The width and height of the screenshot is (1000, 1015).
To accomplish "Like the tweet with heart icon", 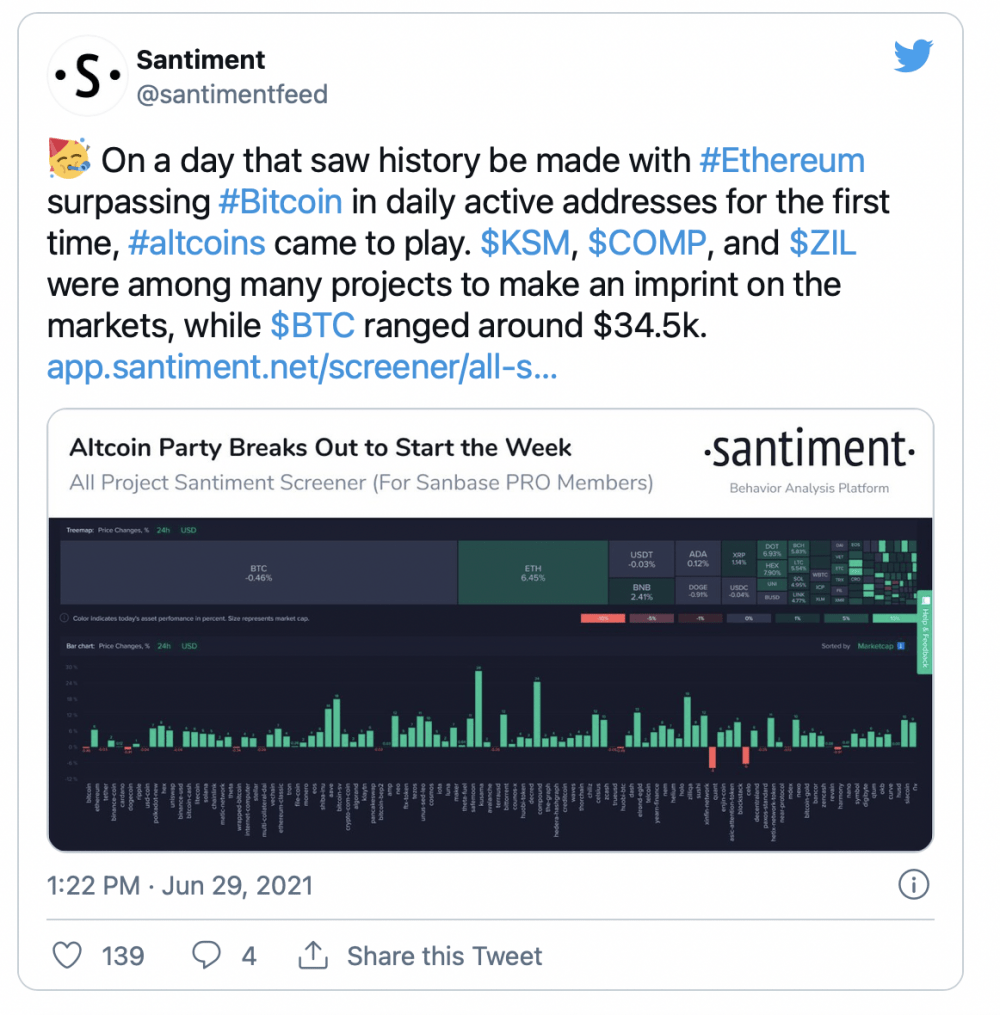I will (x=67, y=955).
